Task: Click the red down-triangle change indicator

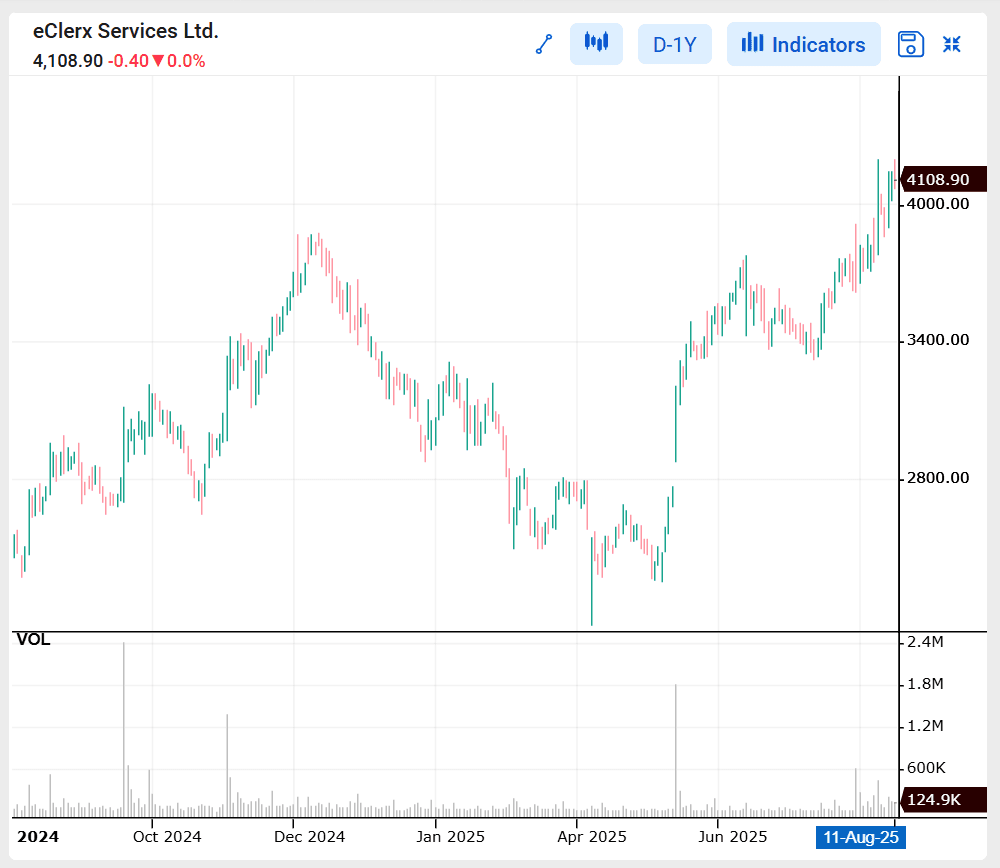Action: pos(158,61)
